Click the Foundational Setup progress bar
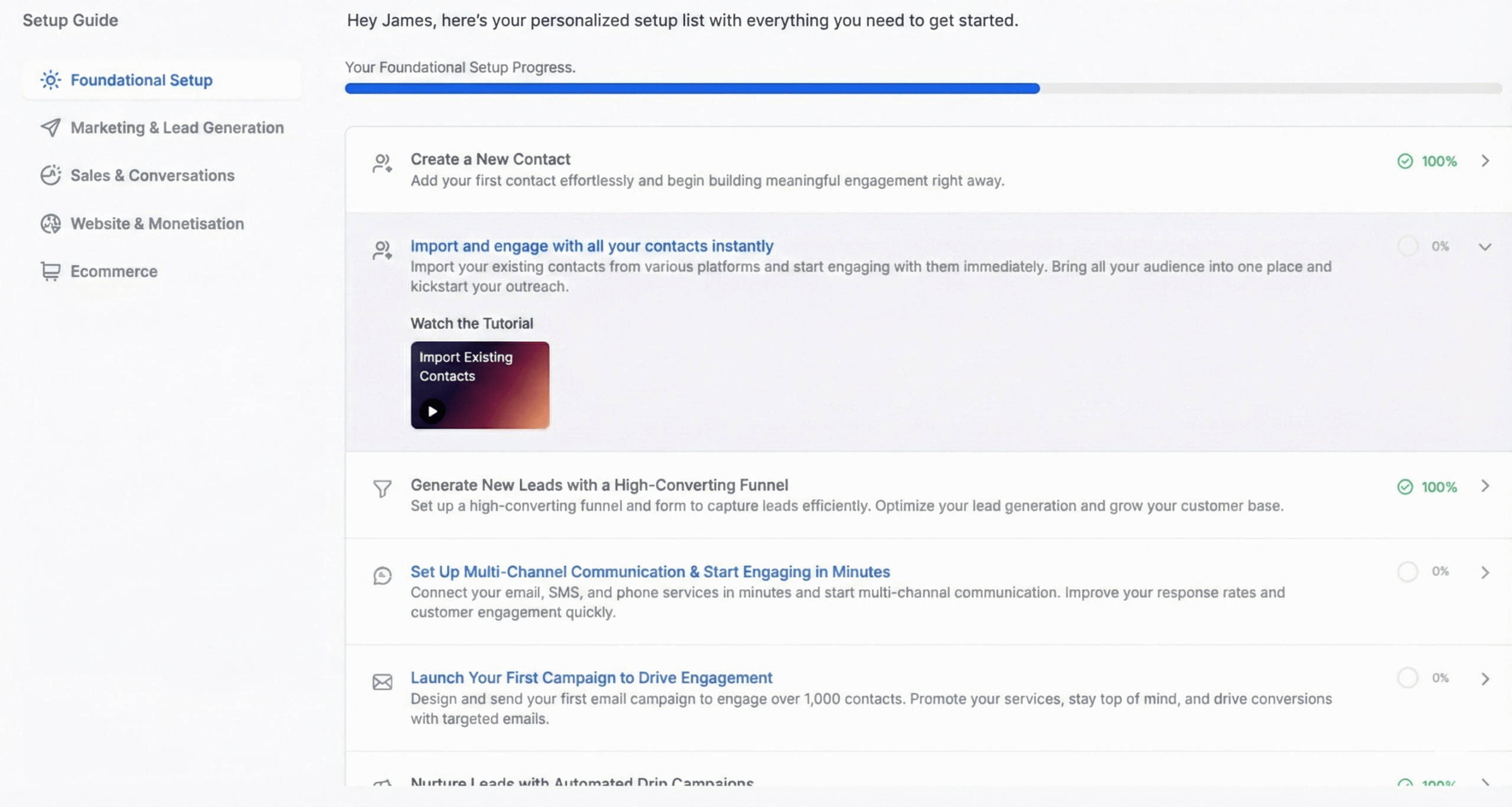 point(923,89)
